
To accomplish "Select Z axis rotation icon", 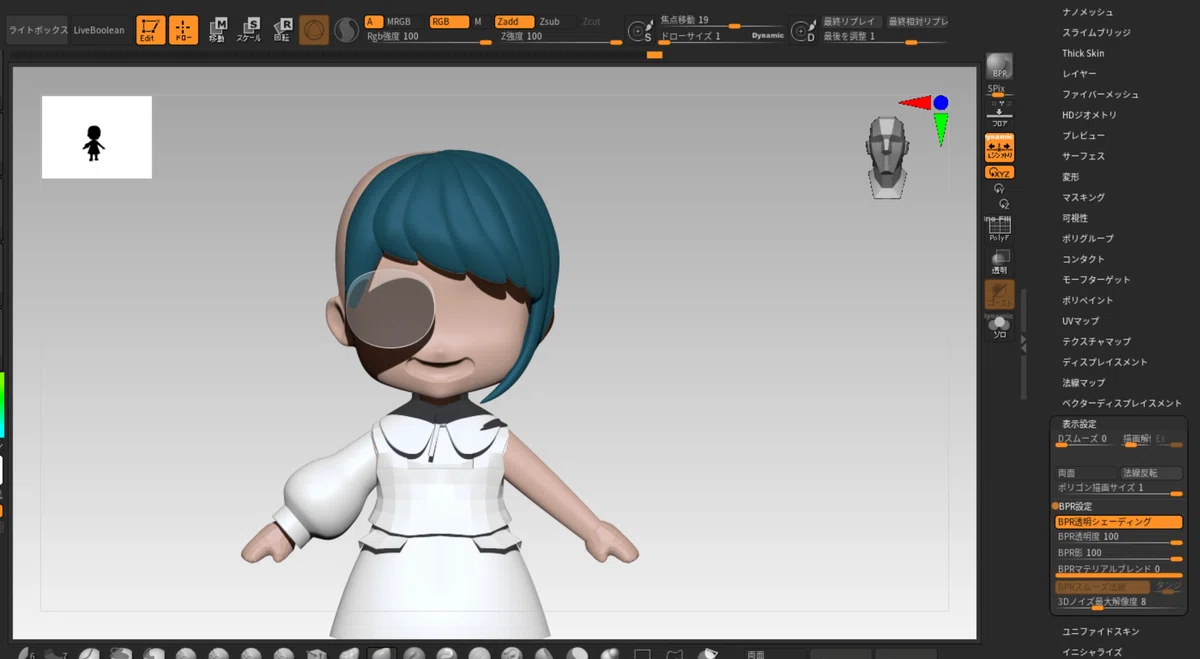I will click(x=1004, y=203).
